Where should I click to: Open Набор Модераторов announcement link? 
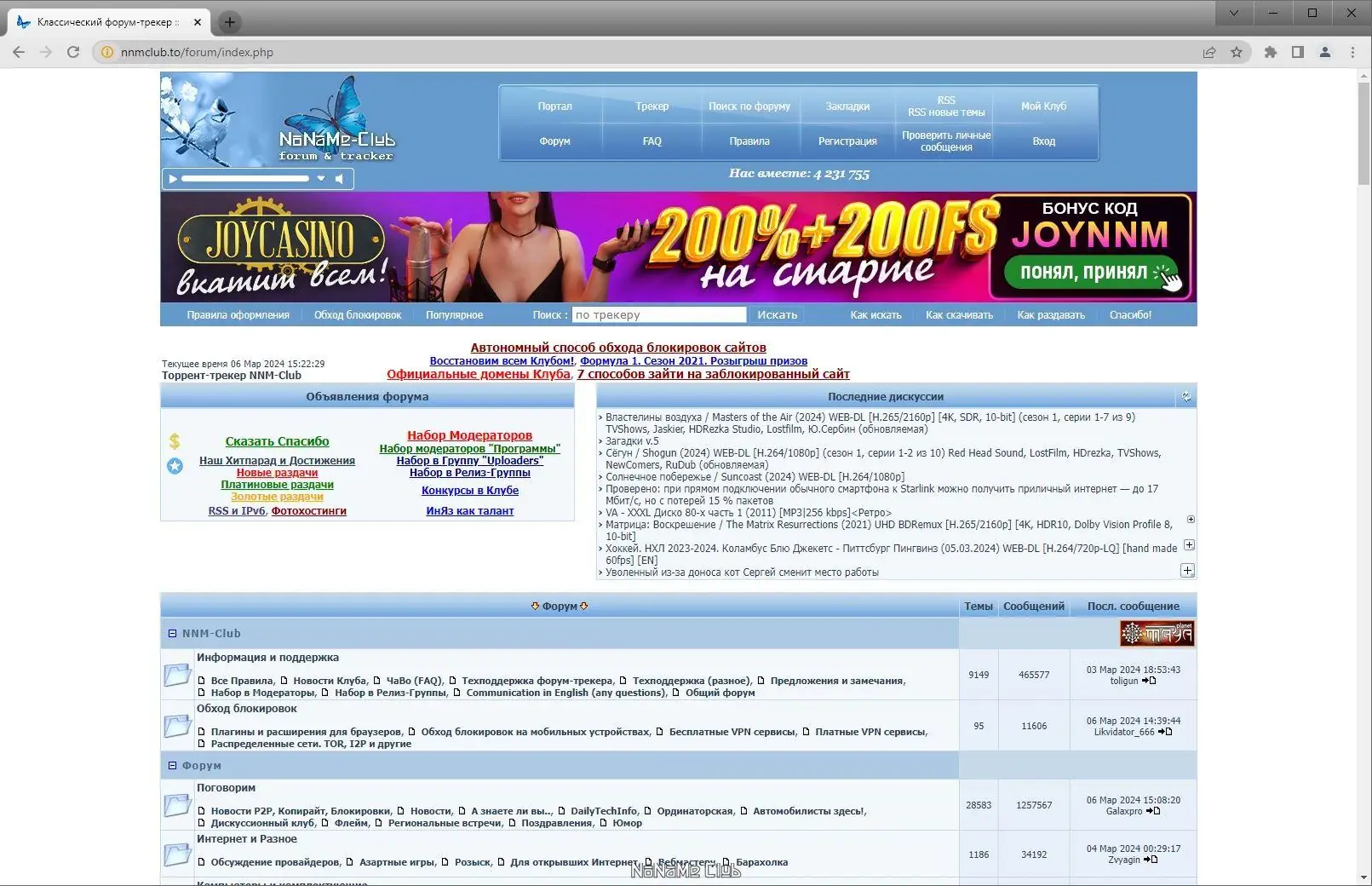(x=469, y=435)
